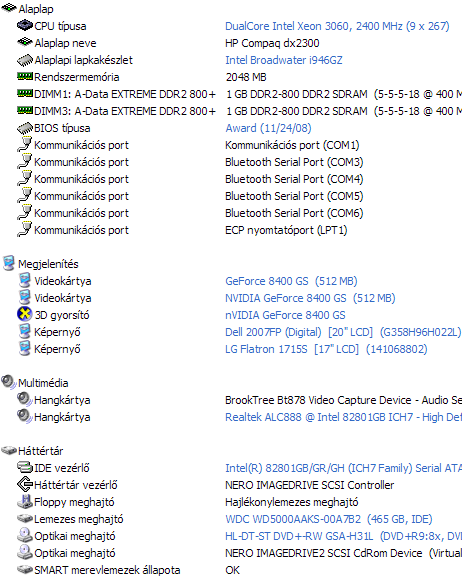Click the port icon for COM3 row

(25, 161)
